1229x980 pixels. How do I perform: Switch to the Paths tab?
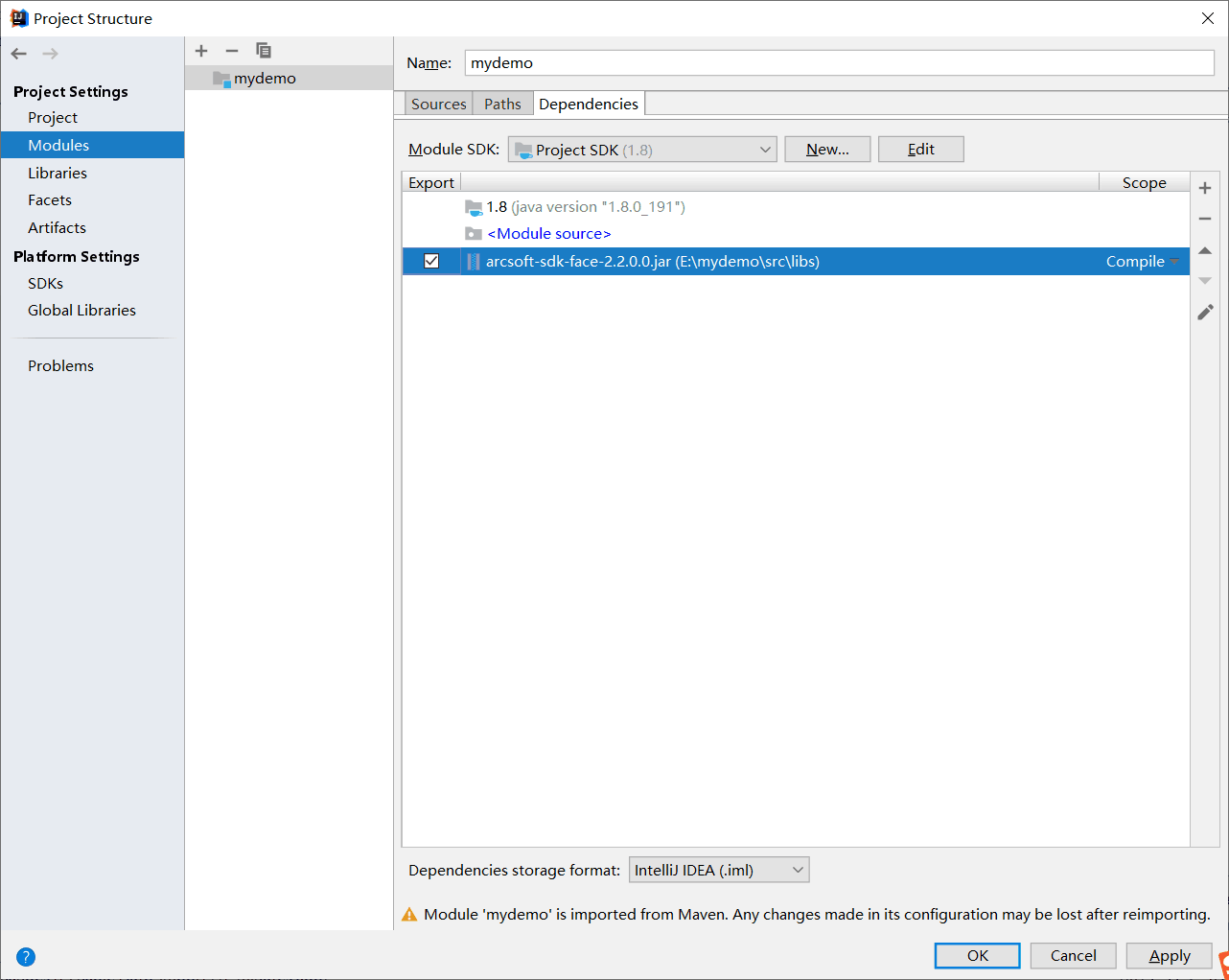click(x=501, y=103)
